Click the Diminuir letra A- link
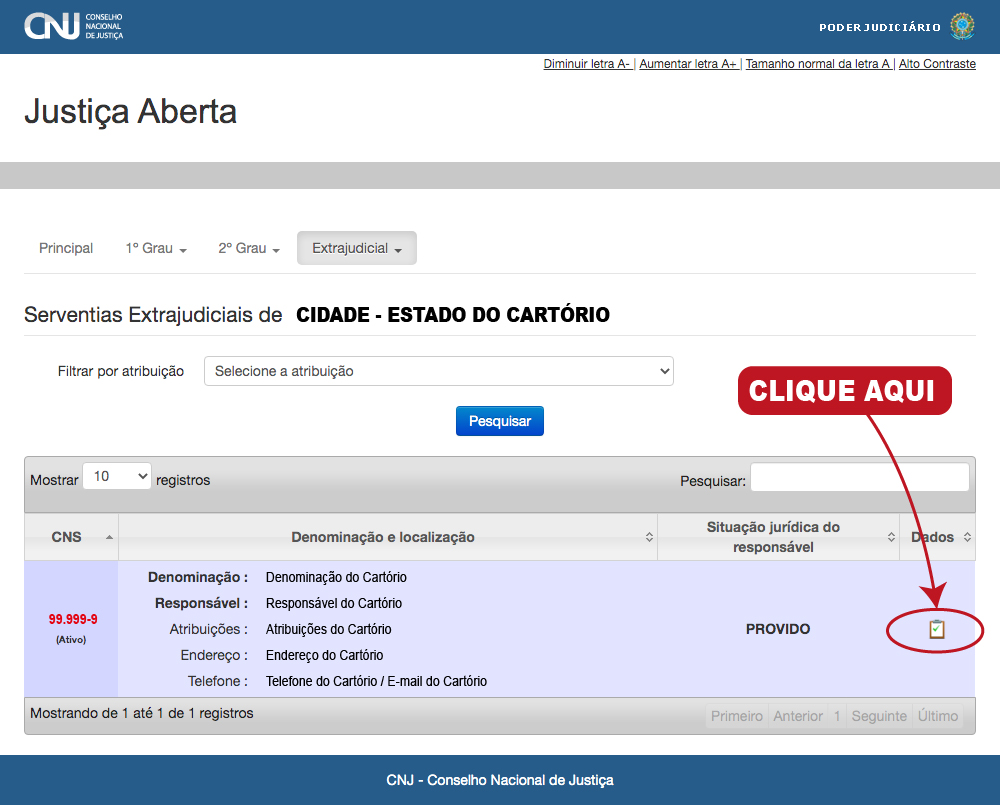 pos(586,63)
